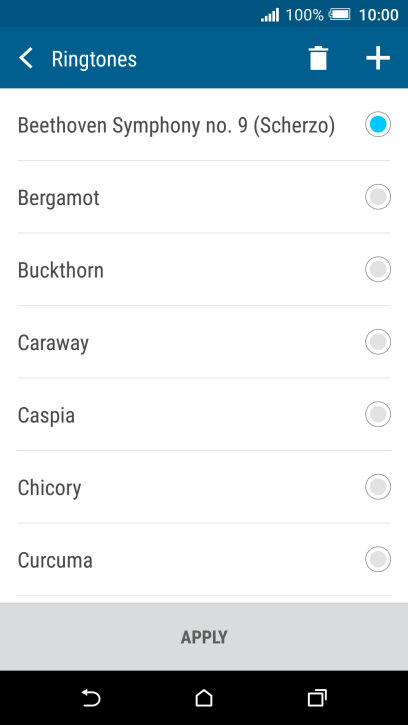Tap the signal strength icon
The height and width of the screenshot is (725, 408).
point(270,15)
